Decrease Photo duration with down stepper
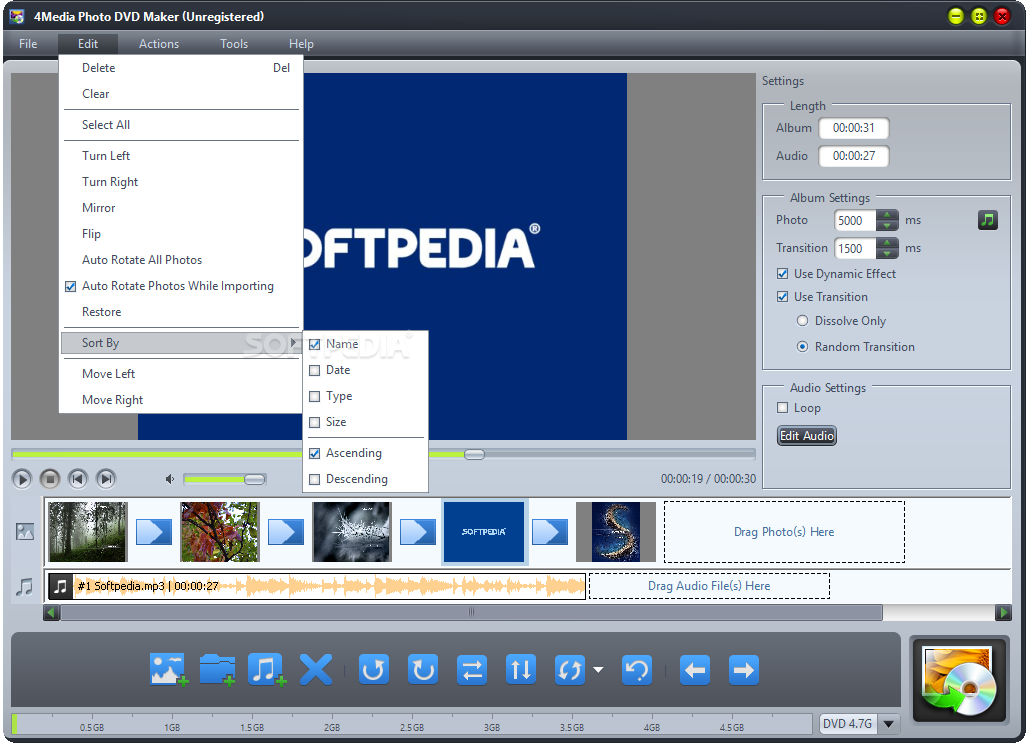The image size is (1026, 743). [x=887, y=226]
